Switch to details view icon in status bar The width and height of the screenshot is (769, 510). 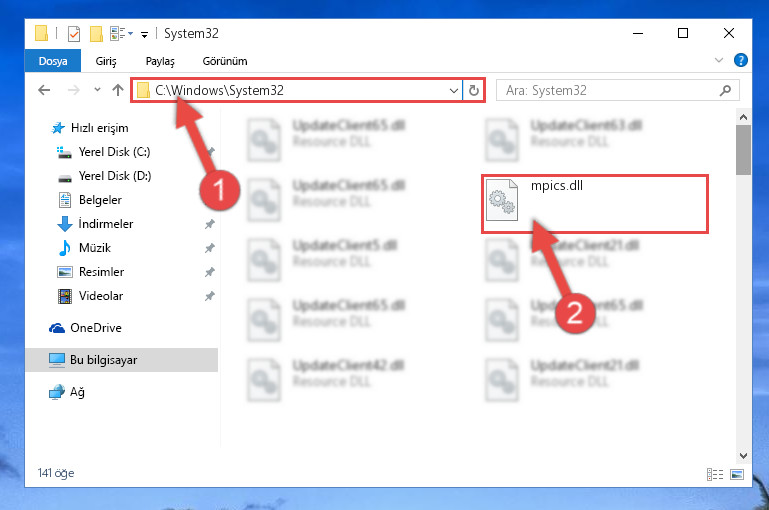(x=715, y=474)
